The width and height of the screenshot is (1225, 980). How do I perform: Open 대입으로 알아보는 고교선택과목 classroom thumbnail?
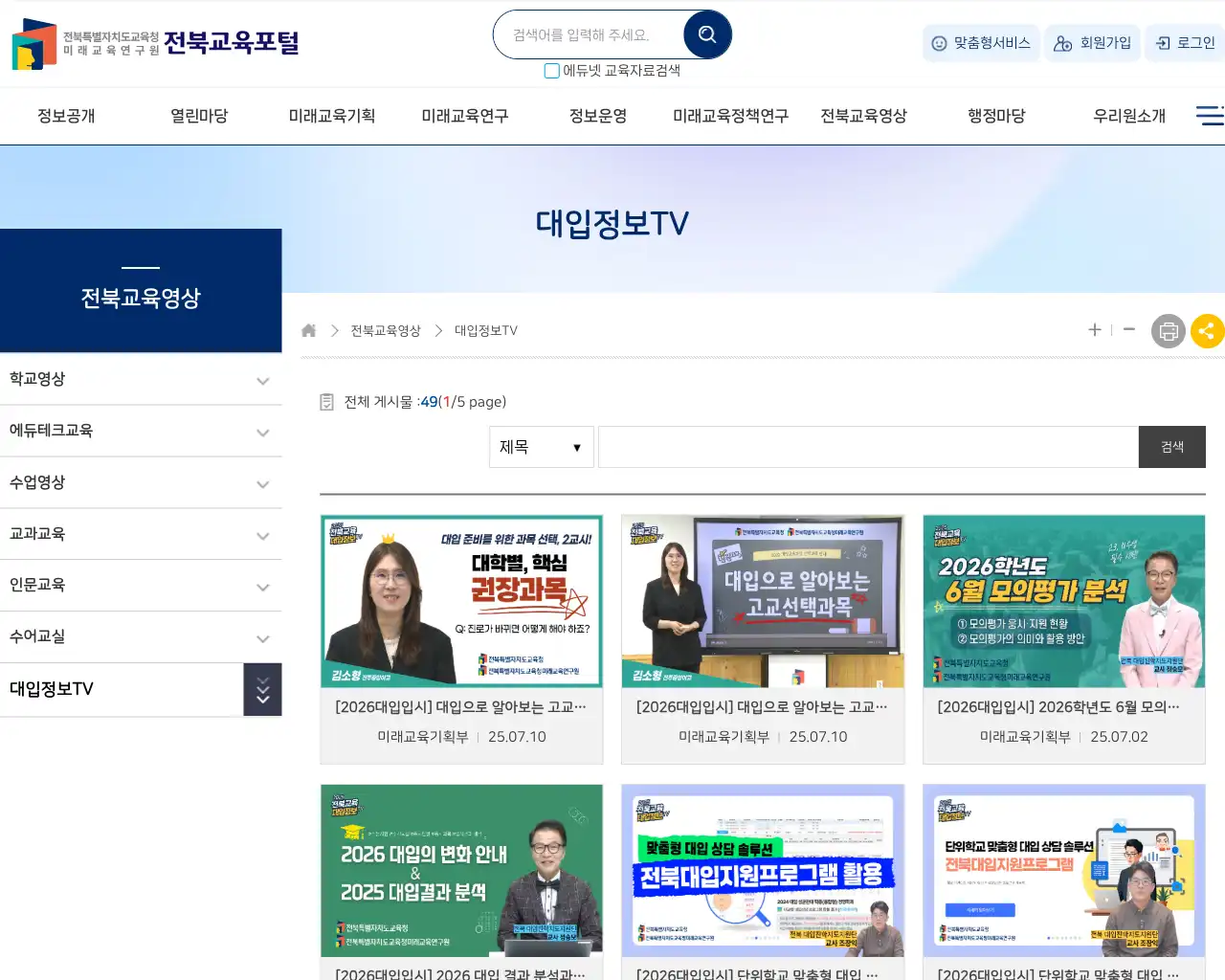[x=763, y=601]
